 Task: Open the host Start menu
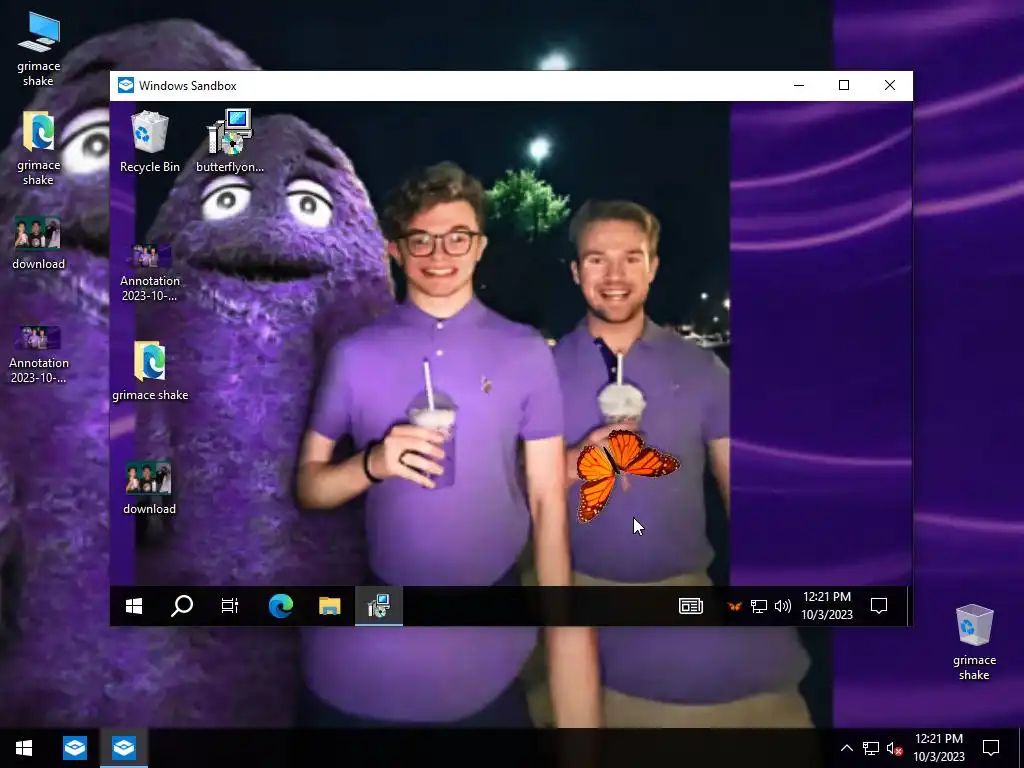(24, 748)
